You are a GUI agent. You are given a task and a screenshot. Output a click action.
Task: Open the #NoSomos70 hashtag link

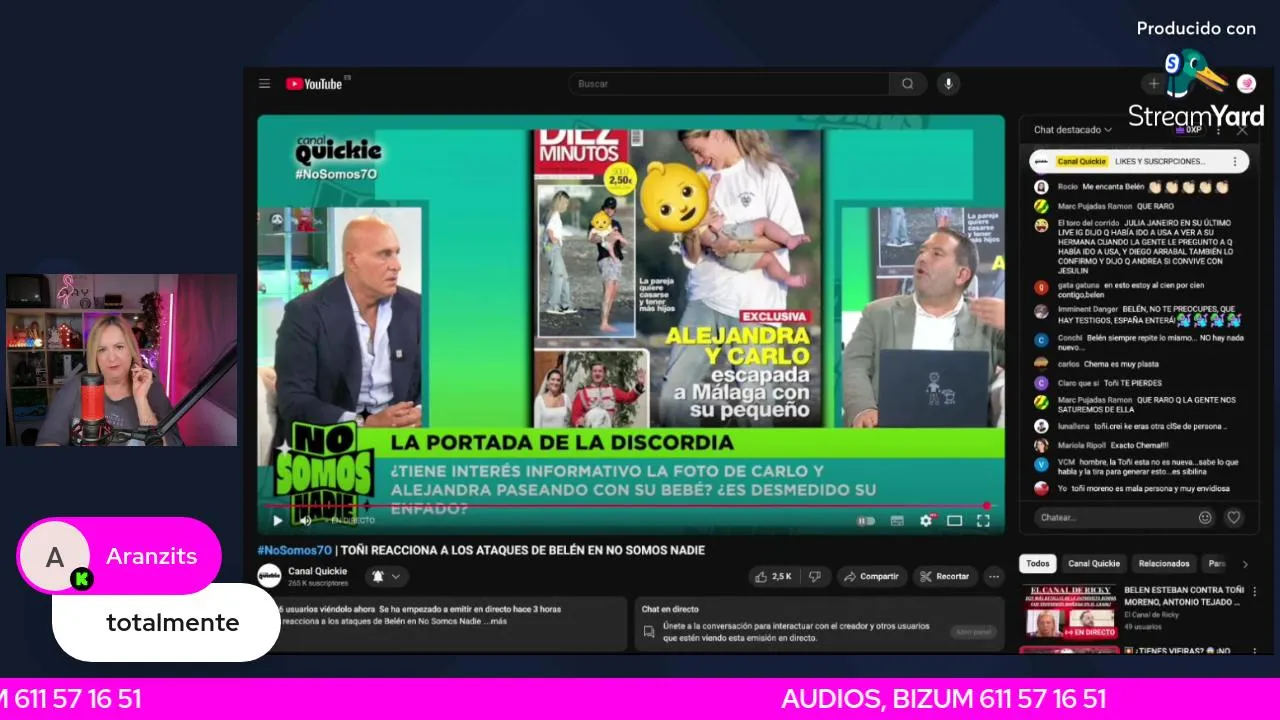pyautogui.click(x=294, y=550)
